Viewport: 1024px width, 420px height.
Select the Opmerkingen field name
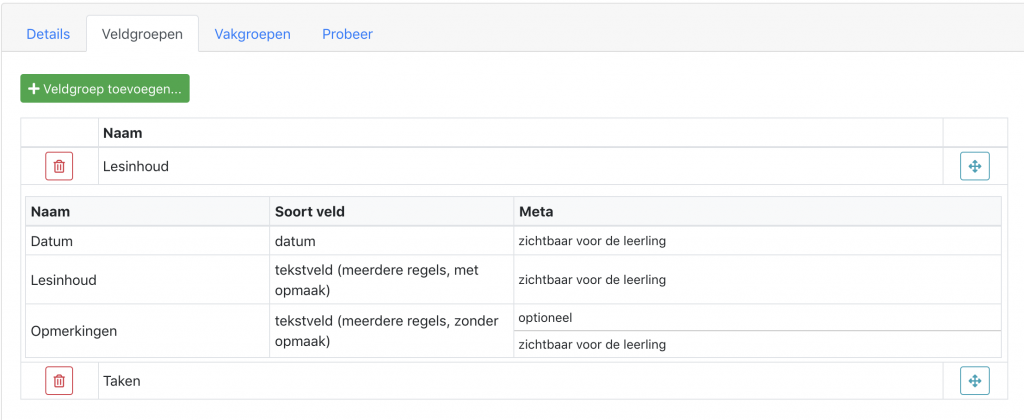pyautogui.click(x=74, y=331)
